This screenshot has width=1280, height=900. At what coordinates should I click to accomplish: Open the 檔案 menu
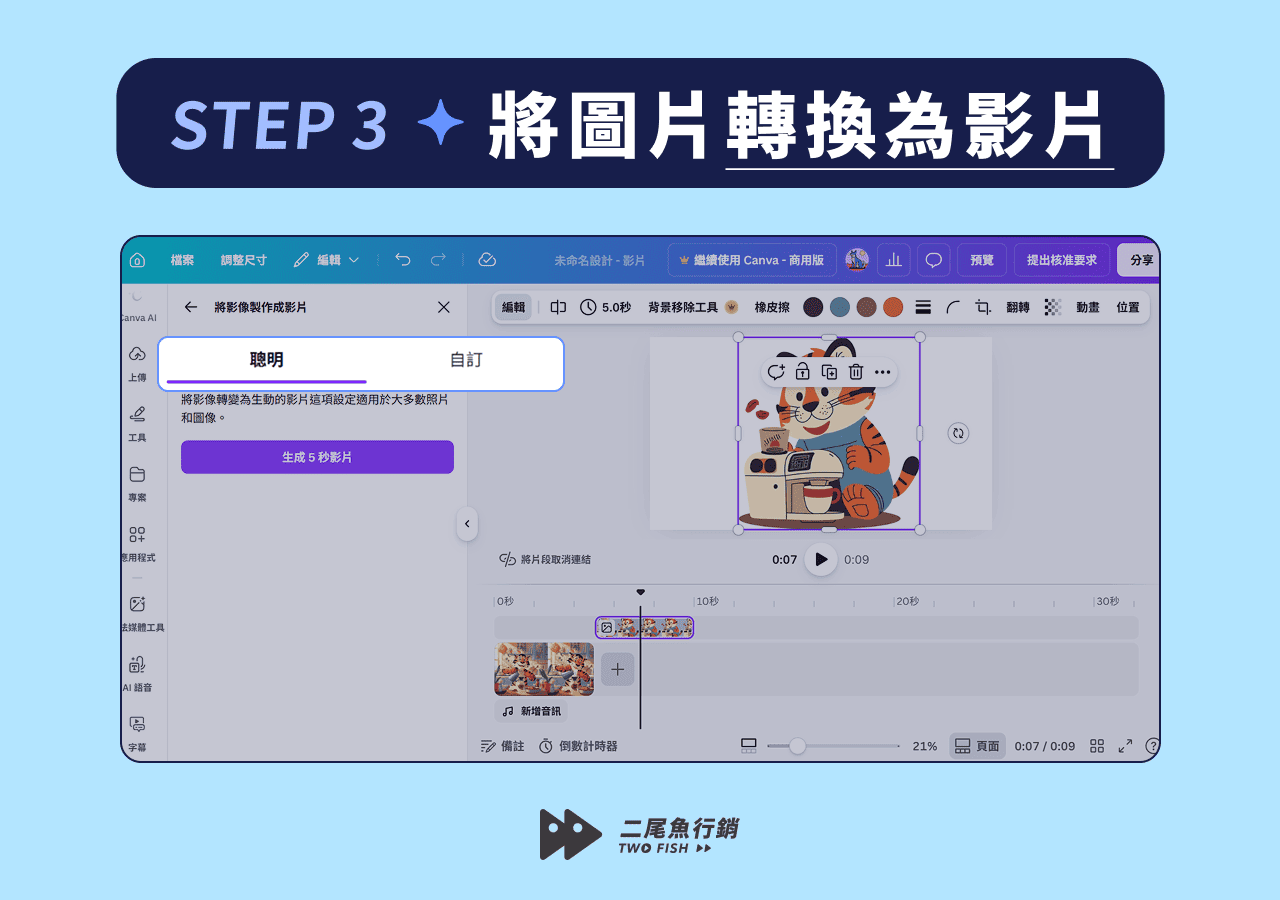coord(182,260)
